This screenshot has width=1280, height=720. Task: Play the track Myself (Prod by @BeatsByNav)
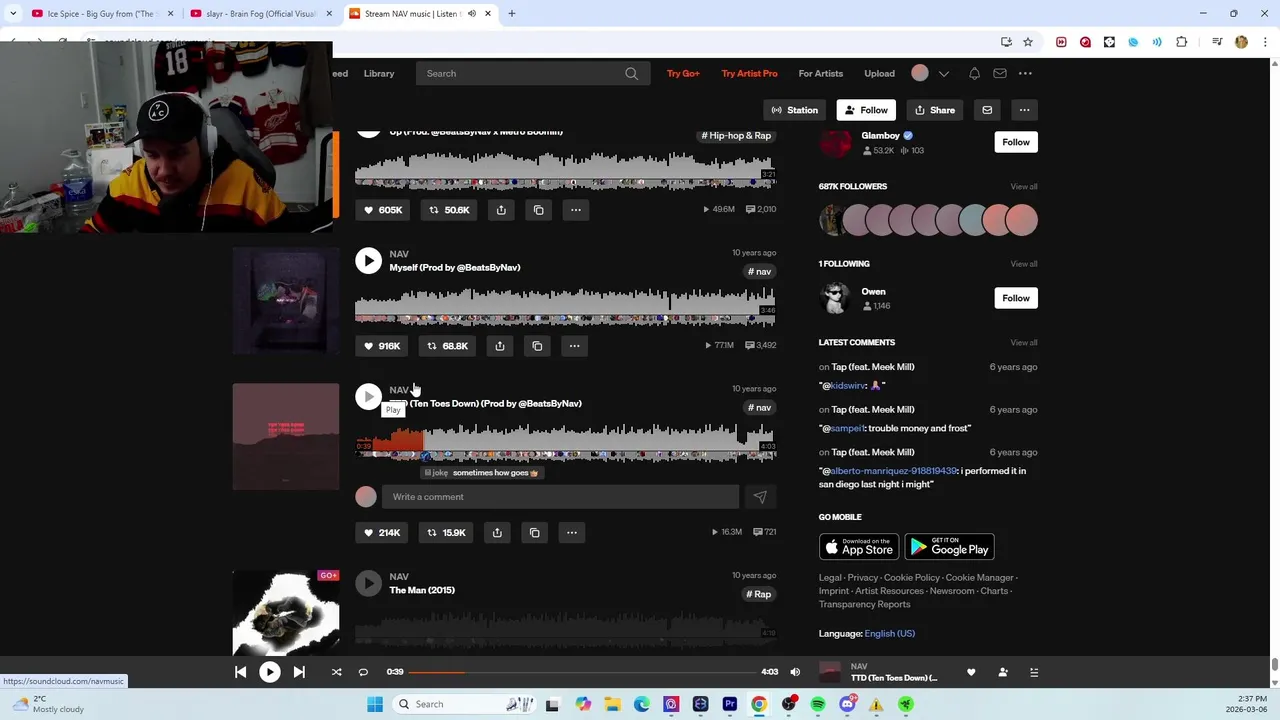(368, 261)
